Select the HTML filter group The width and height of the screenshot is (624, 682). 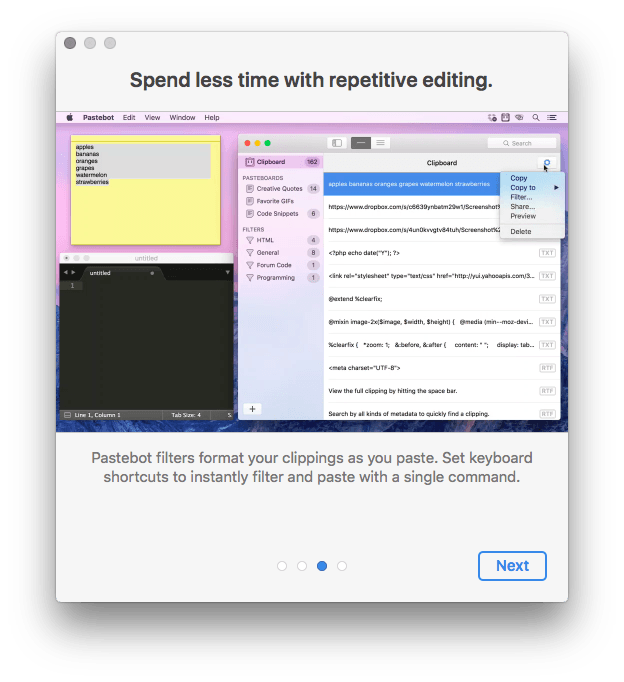[x=280, y=240]
